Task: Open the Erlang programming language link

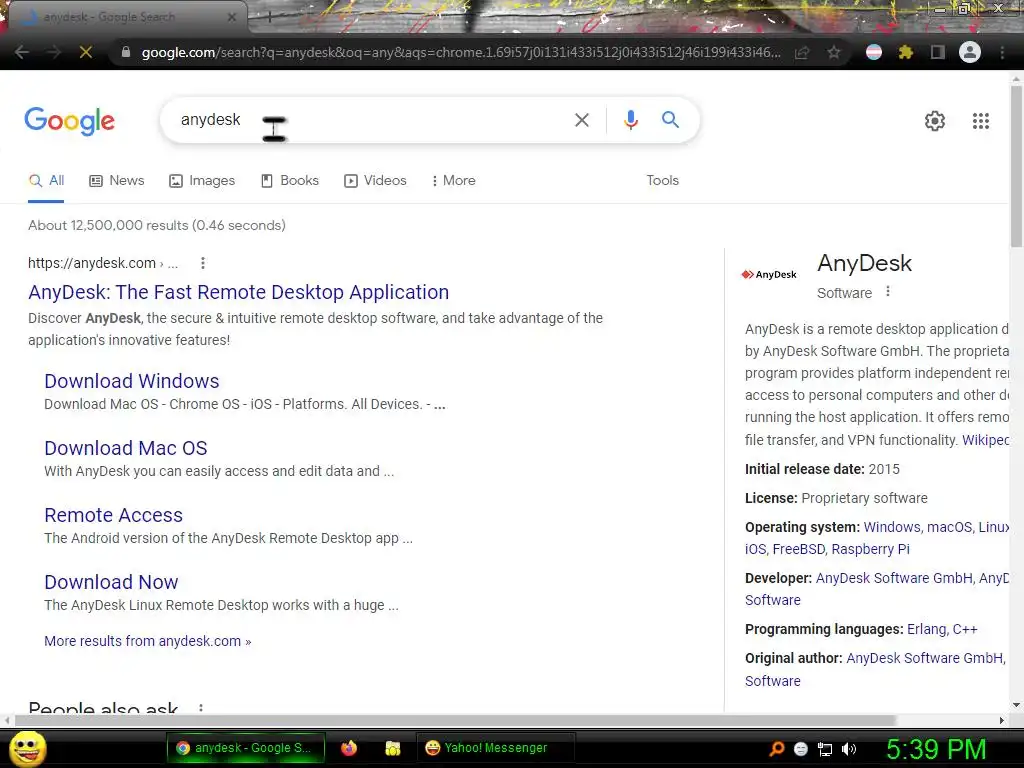Action: 925,630
